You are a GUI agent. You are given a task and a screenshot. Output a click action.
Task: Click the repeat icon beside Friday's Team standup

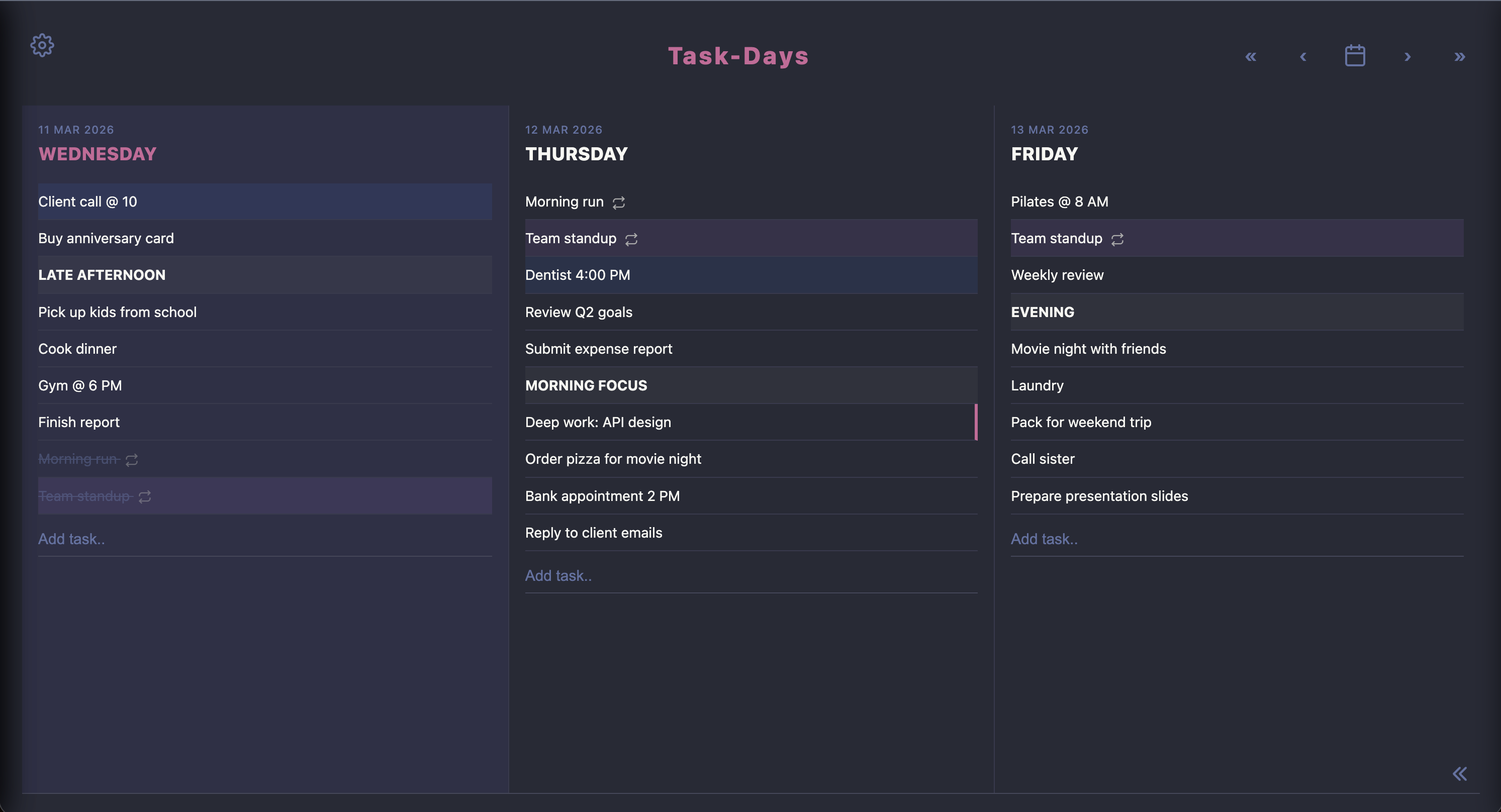click(1117, 239)
